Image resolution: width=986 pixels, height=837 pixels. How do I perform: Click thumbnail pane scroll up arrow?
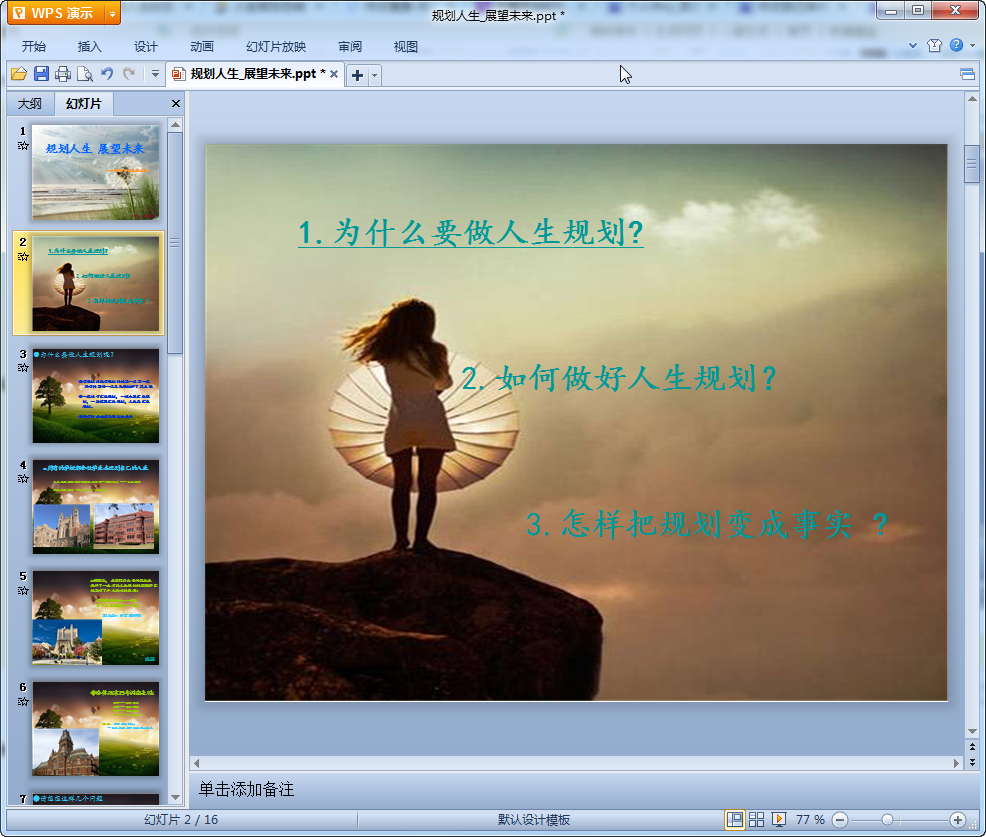pos(175,125)
